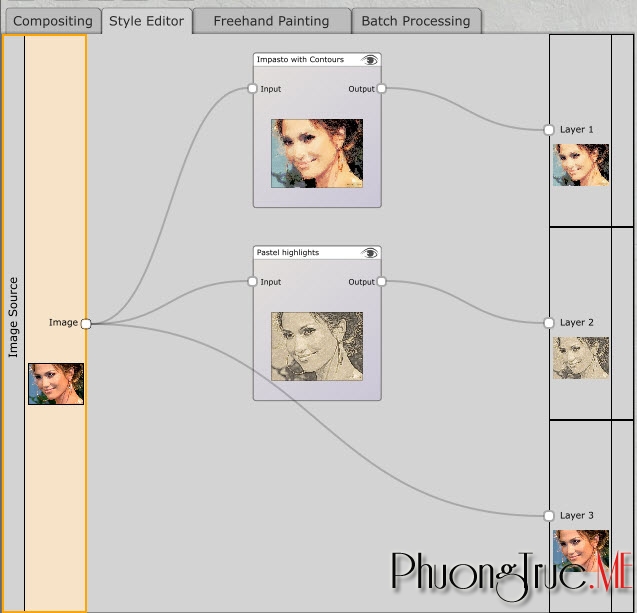The image size is (637, 613).
Task: Select the Impasto with Contours preview thumbnail
Action: click(317, 153)
